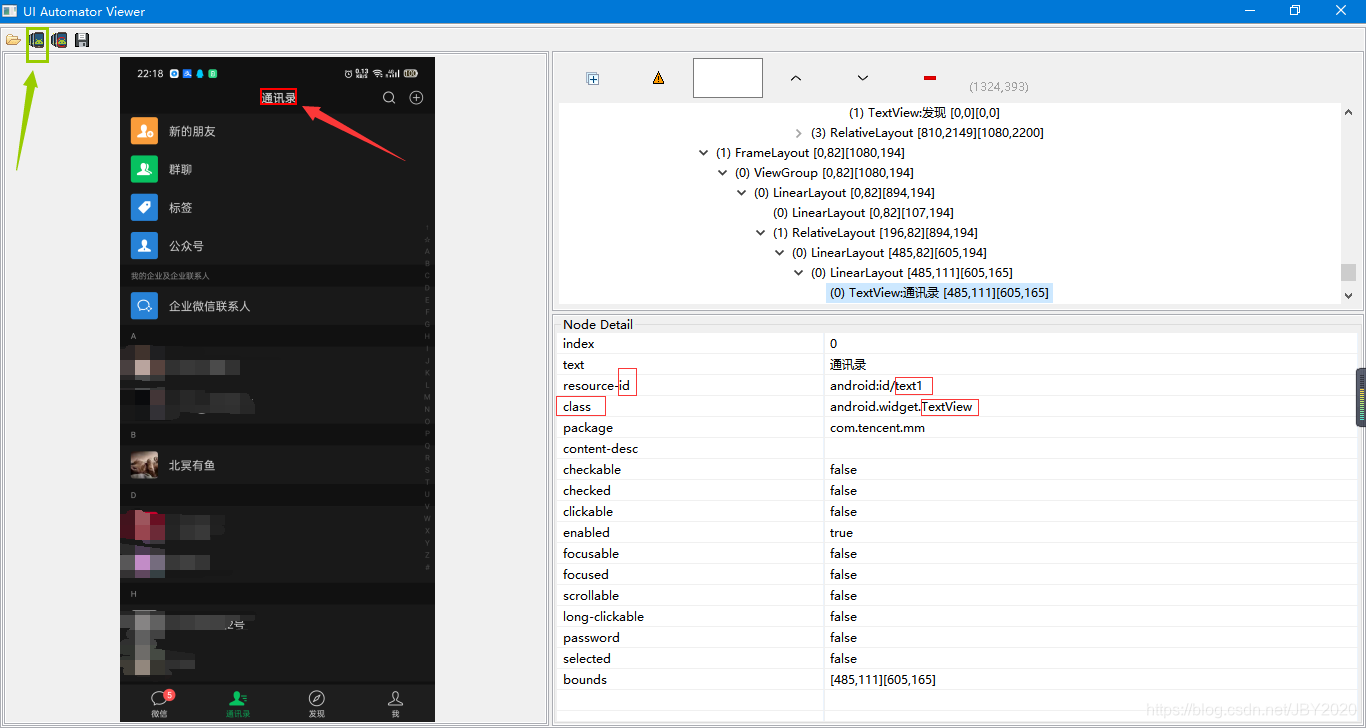The width and height of the screenshot is (1366, 728).
Task: Open a saved snapshot via folder icon
Action: click(13, 40)
